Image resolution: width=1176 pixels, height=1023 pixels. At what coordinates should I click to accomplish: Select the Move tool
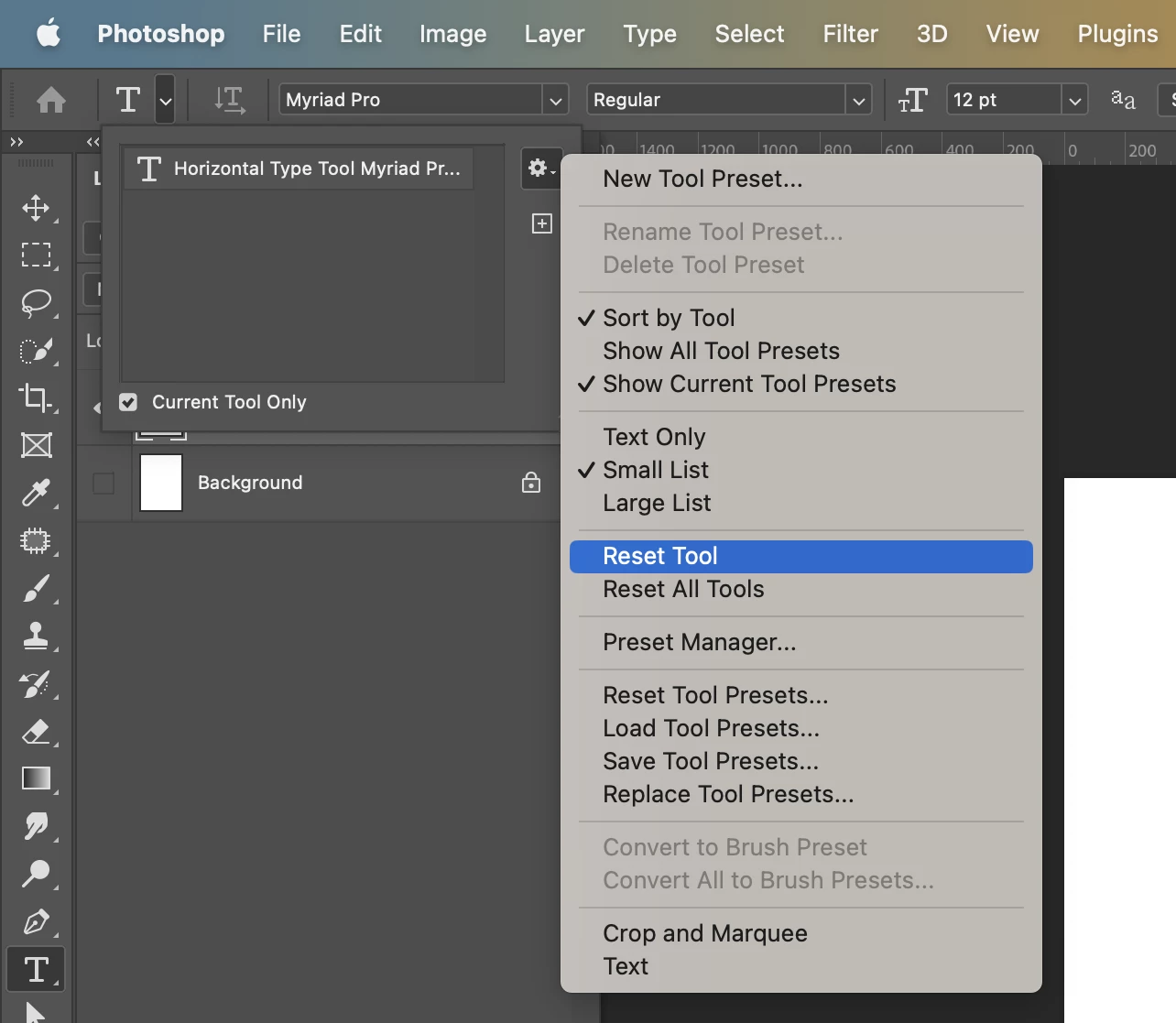tap(36, 208)
